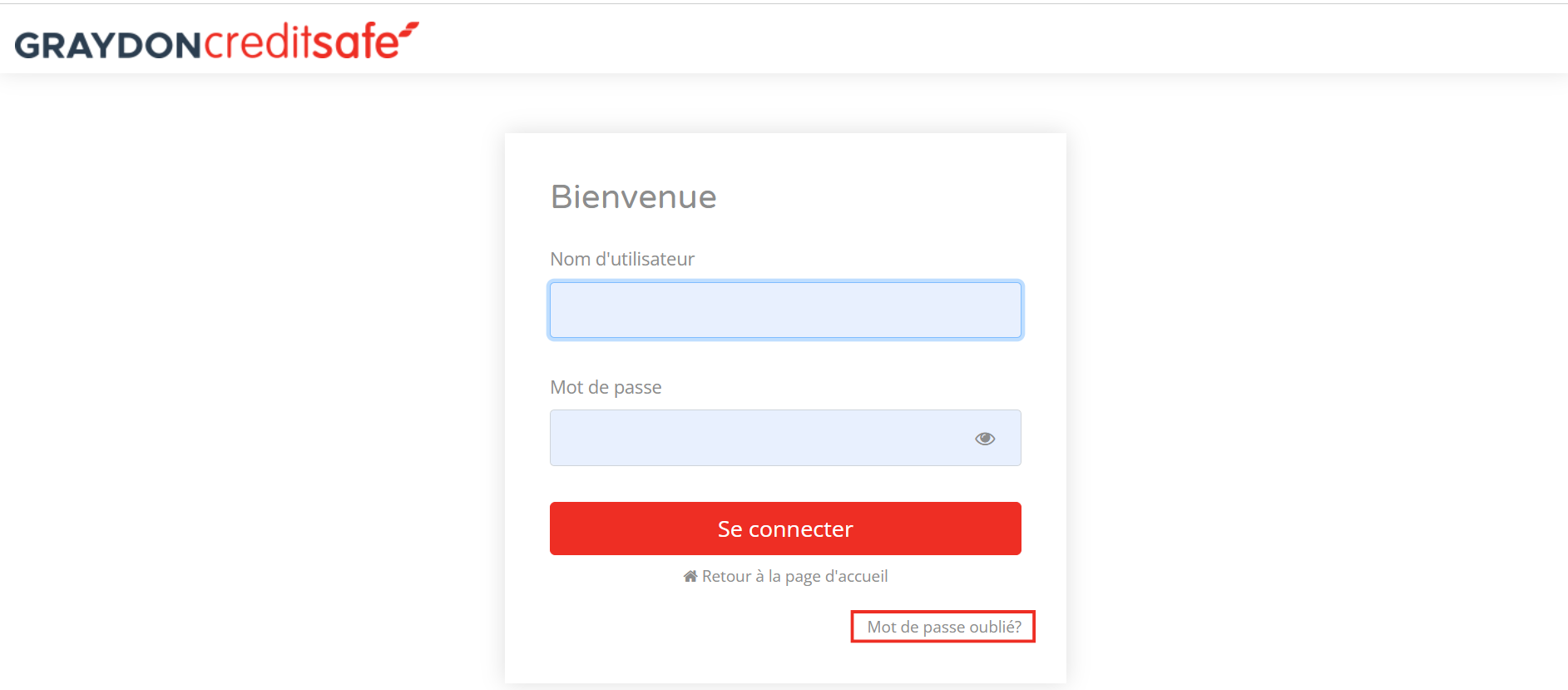Screen dimensions: 1568x690
Task: Open the Mot de passe oublié? link
Action: coord(944,627)
